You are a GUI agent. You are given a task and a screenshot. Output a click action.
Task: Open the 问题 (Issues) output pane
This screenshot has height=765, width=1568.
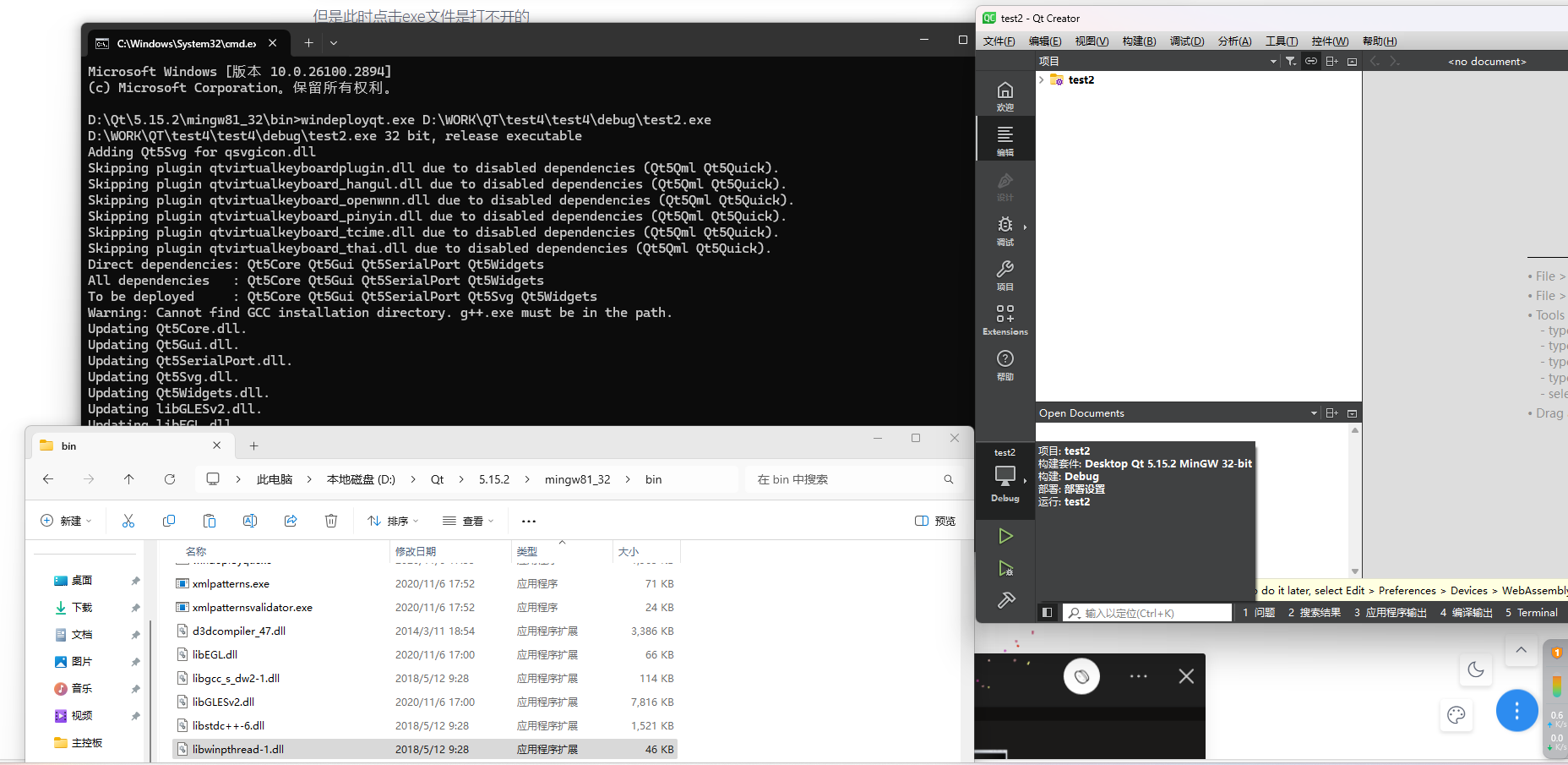point(1259,613)
